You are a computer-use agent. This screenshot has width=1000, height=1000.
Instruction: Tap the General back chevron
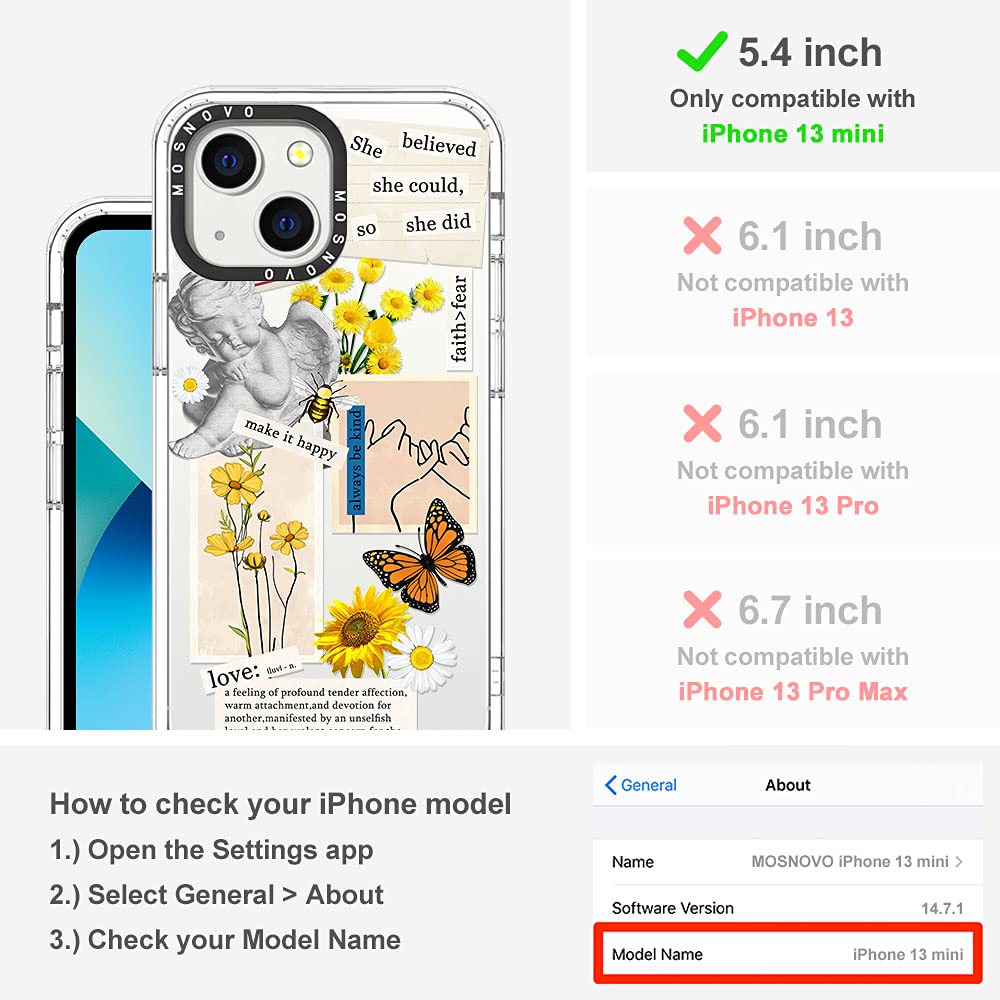pyautogui.click(x=610, y=785)
